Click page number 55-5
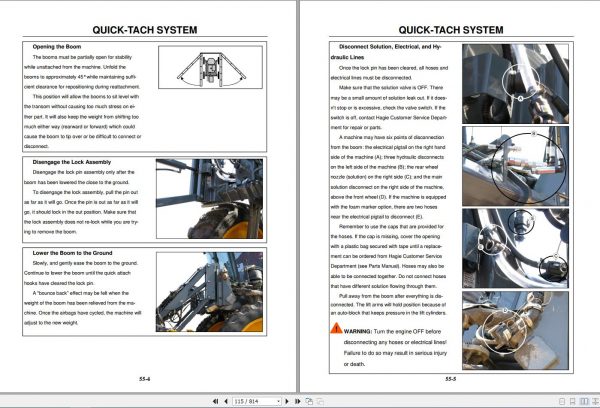The height and width of the screenshot is (408, 600). (x=450, y=379)
